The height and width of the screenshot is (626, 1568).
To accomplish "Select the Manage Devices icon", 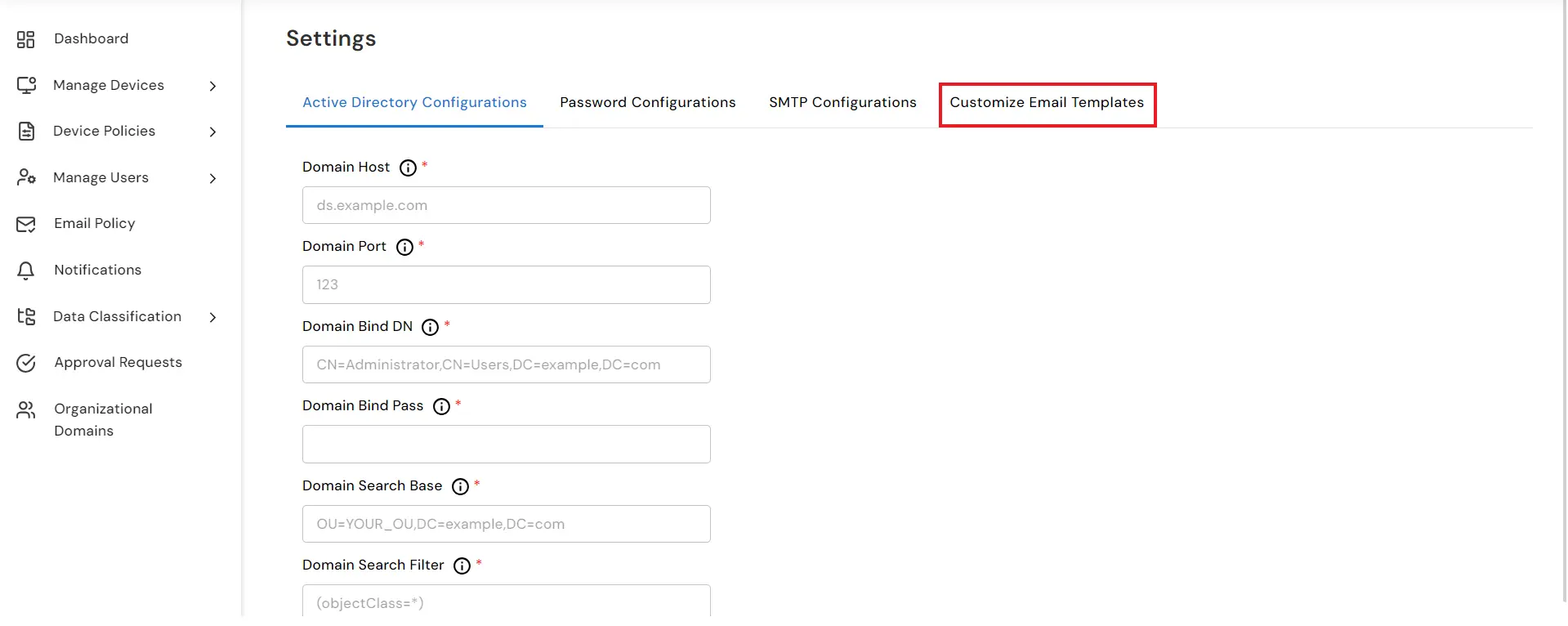I will [x=25, y=85].
